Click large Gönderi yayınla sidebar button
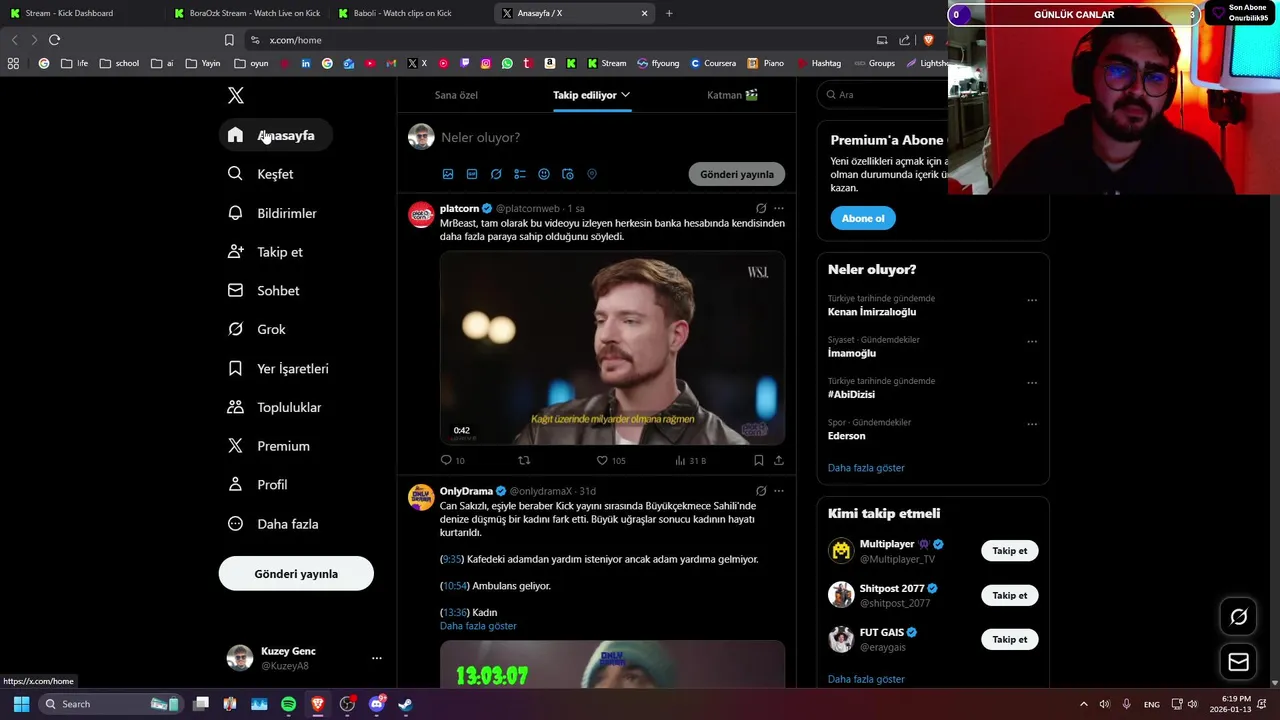1280x720 pixels. coord(296,574)
